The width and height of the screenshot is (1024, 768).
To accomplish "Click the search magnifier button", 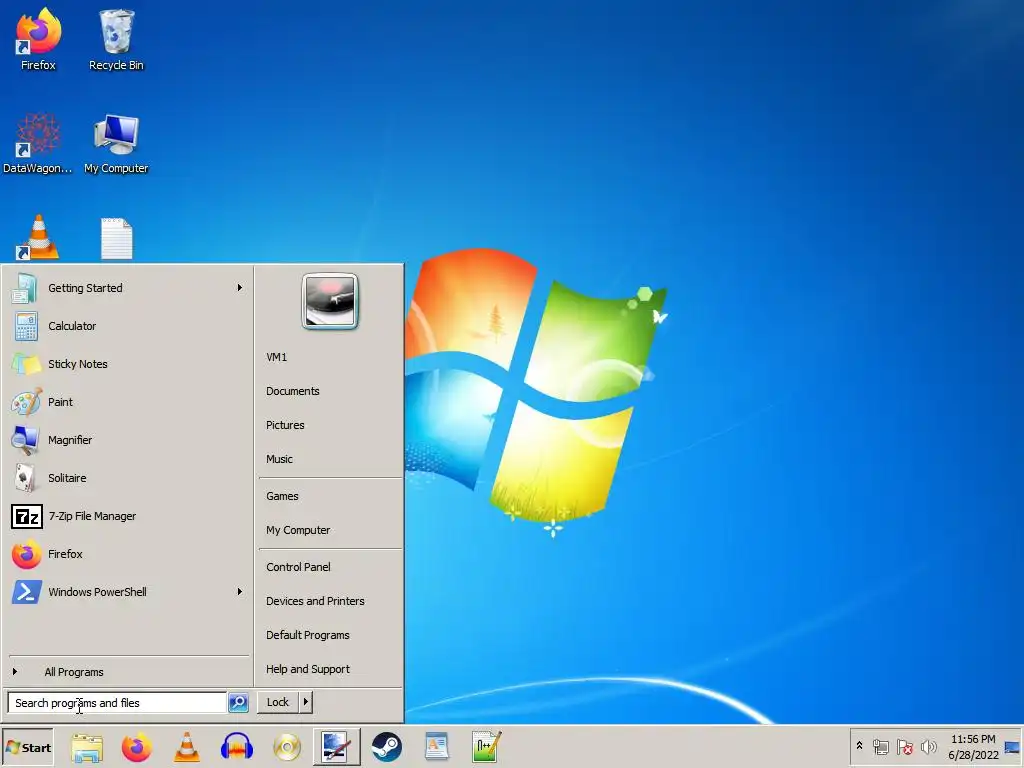I will coord(238,703).
